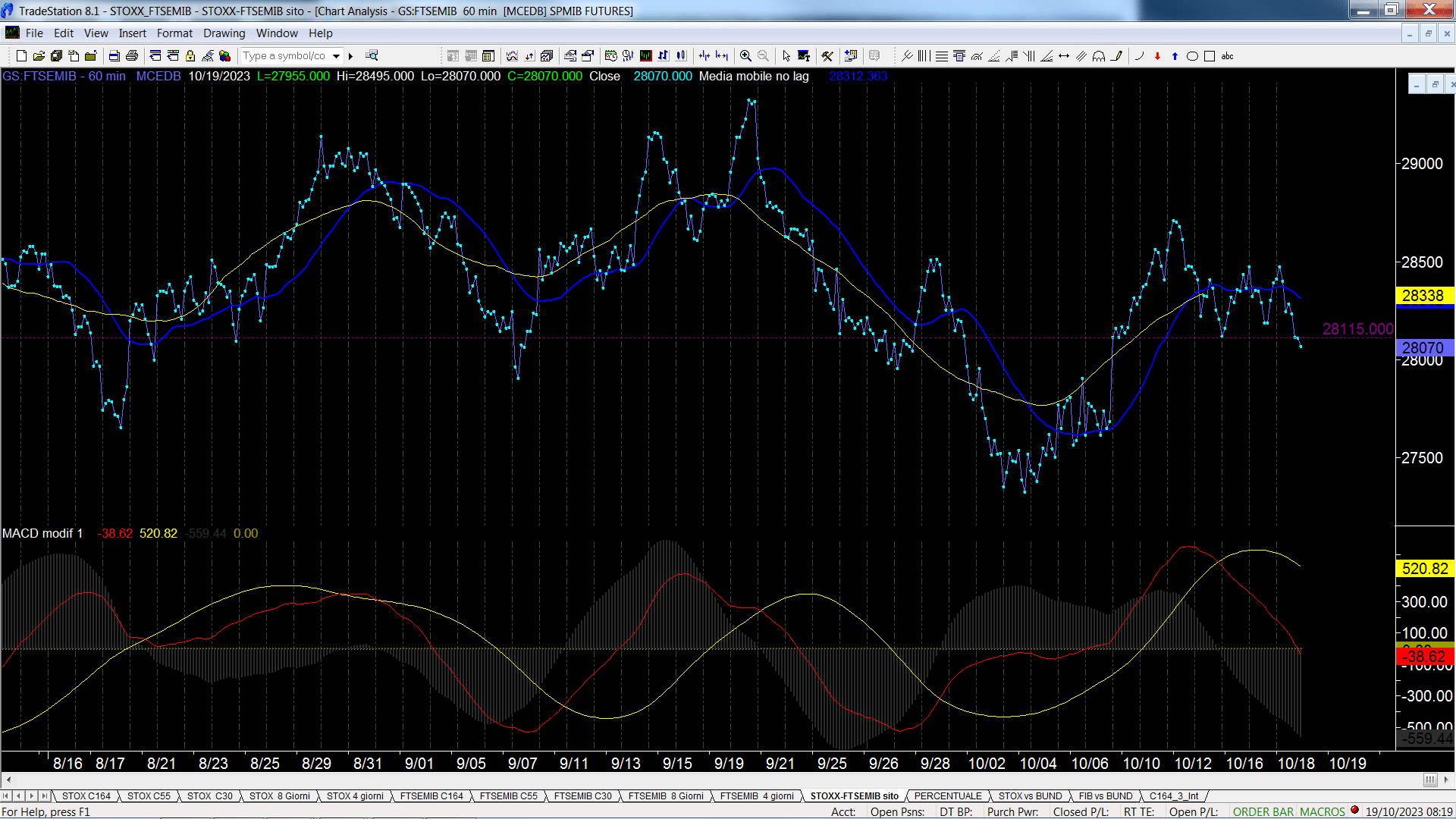
Task: Open the symbol lookup magnifier icon
Action: pyautogui.click(x=372, y=55)
